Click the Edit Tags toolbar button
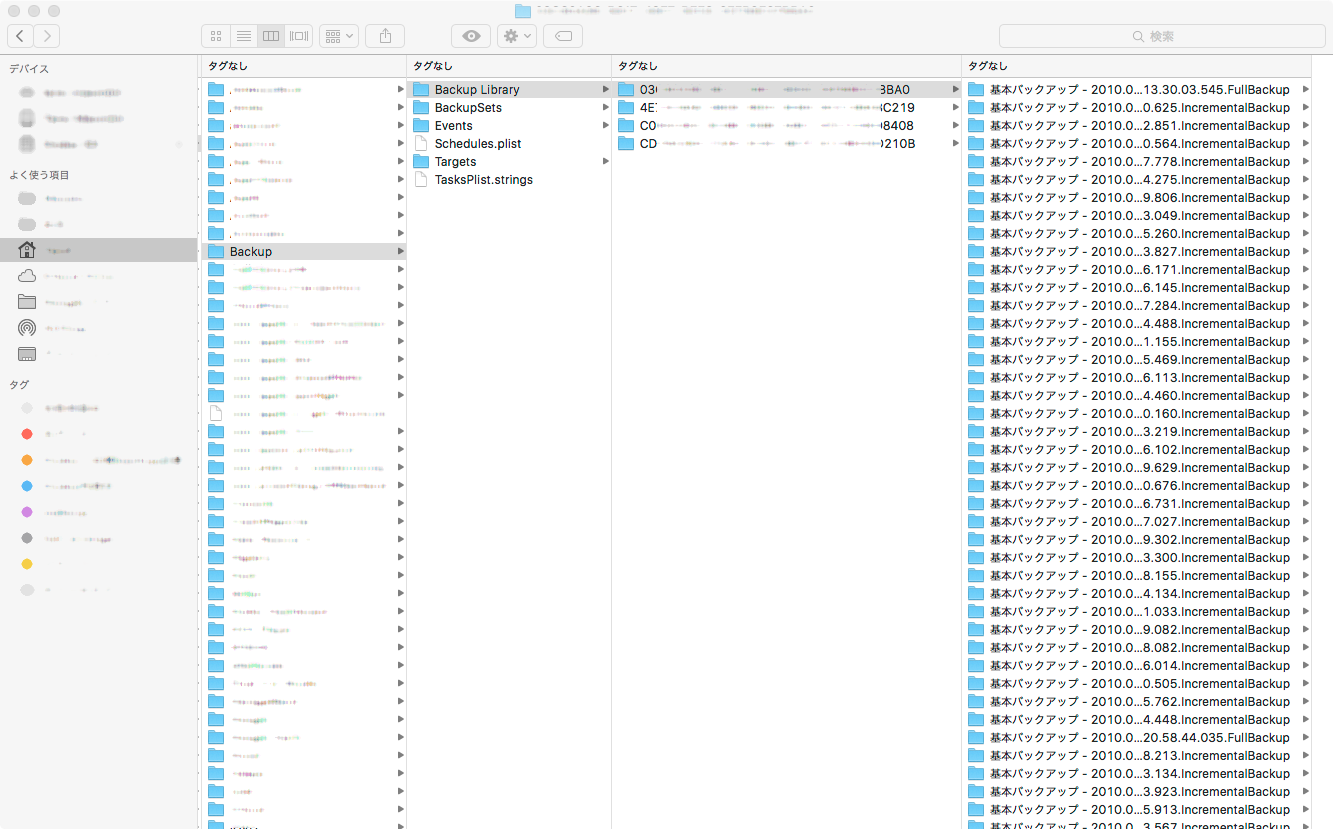The height and width of the screenshot is (829, 1333). pos(563,36)
